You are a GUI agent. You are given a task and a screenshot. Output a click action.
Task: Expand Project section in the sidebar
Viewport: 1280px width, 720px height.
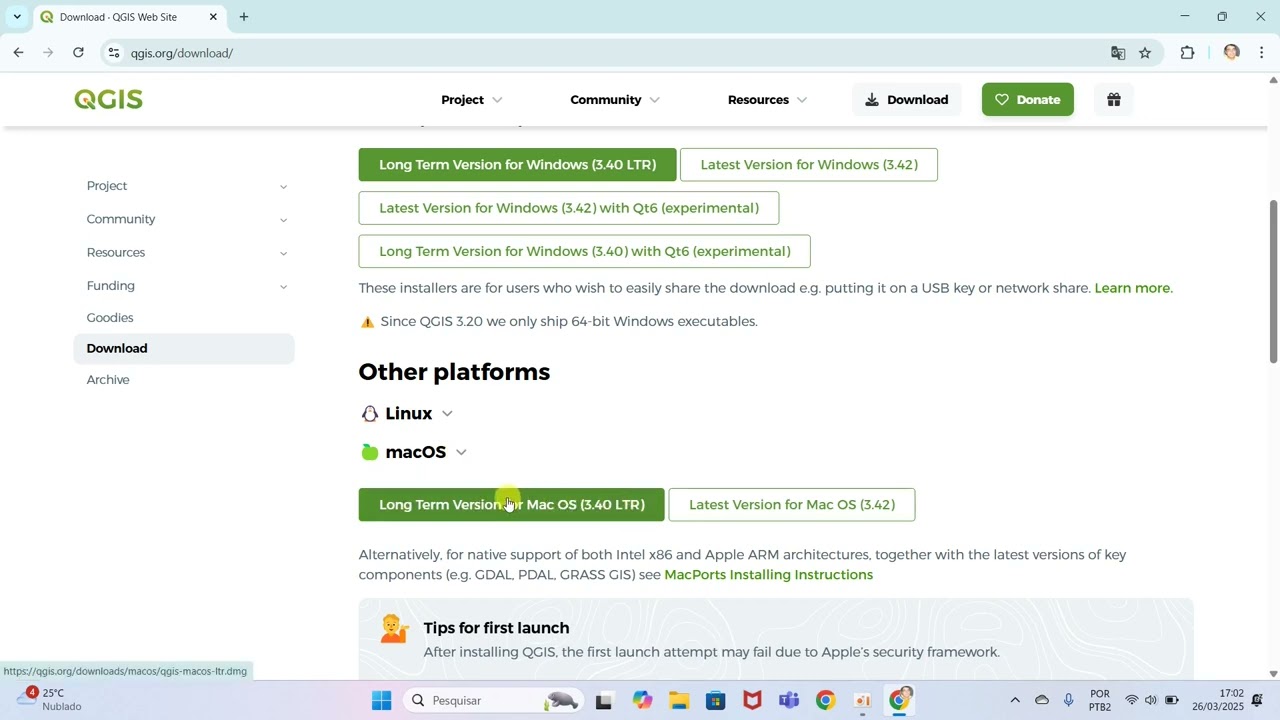283,187
